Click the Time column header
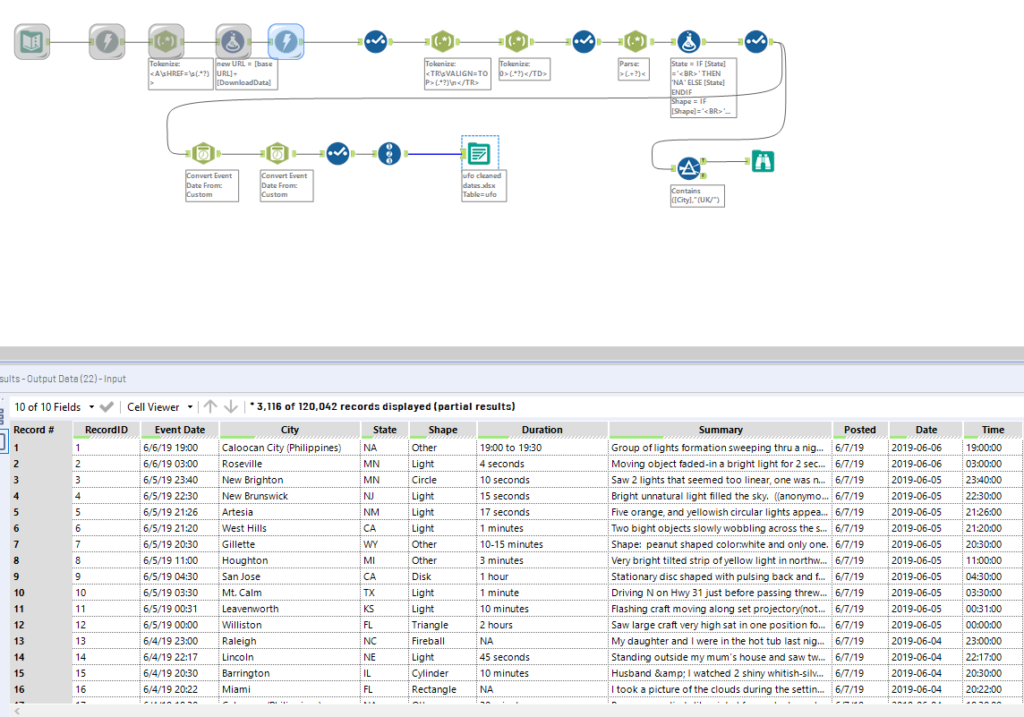The image size is (1024, 717). [993, 430]
